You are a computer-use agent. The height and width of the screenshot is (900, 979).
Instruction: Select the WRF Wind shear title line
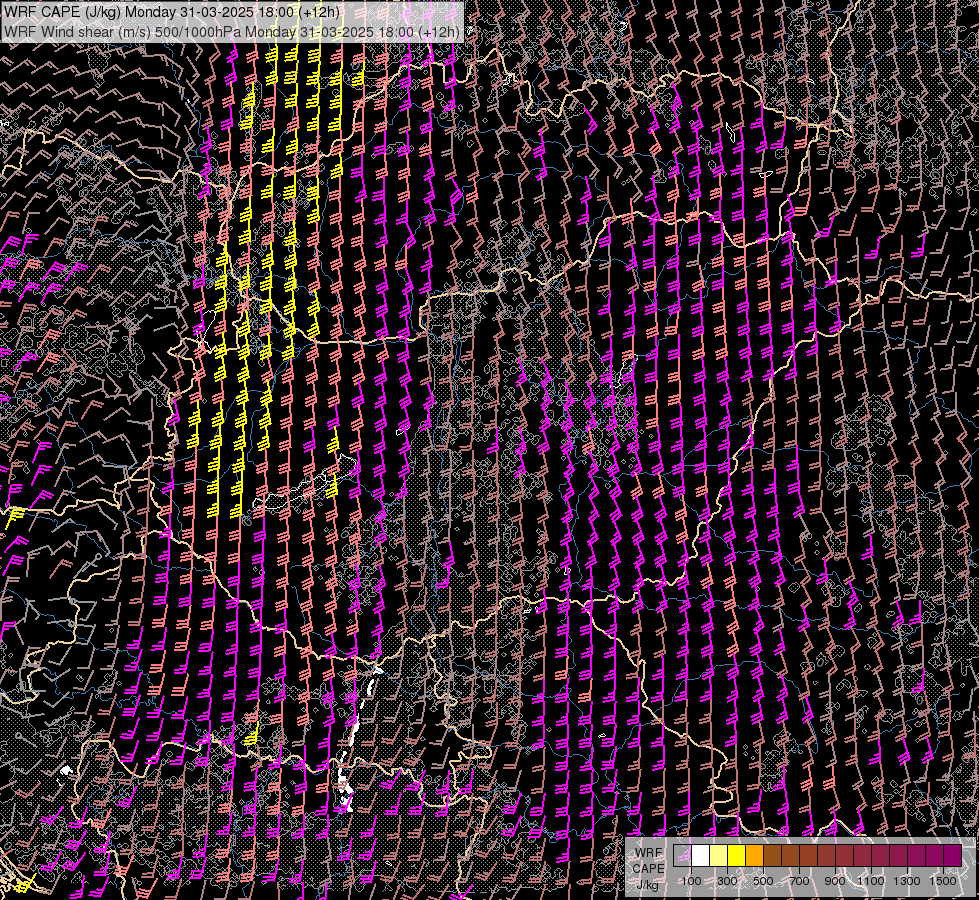coord(232,31)
